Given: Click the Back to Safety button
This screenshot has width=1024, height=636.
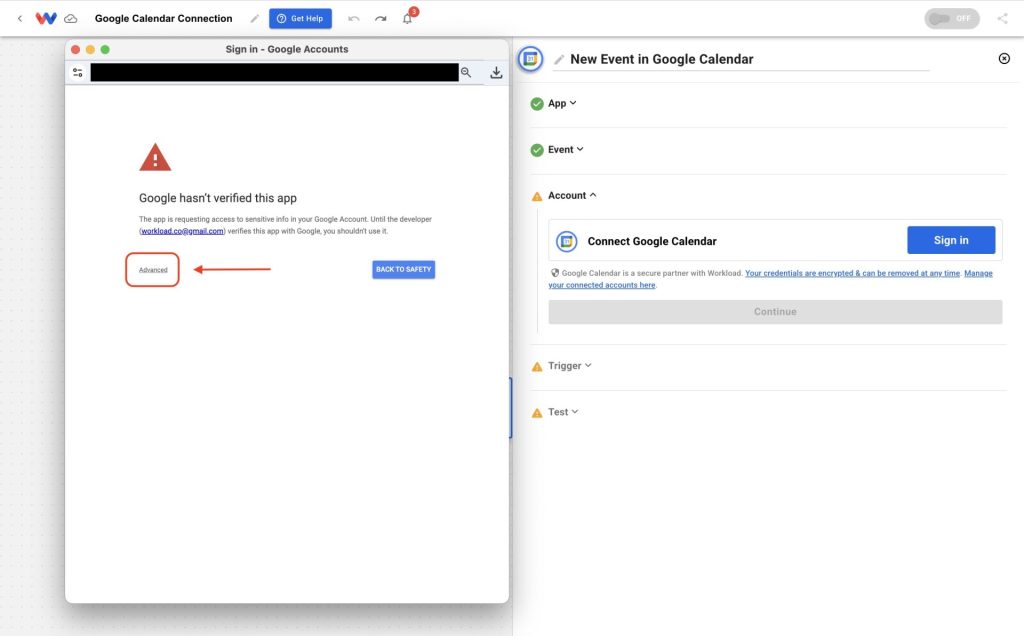Looking at the screenshot, I should pos(404,270).
